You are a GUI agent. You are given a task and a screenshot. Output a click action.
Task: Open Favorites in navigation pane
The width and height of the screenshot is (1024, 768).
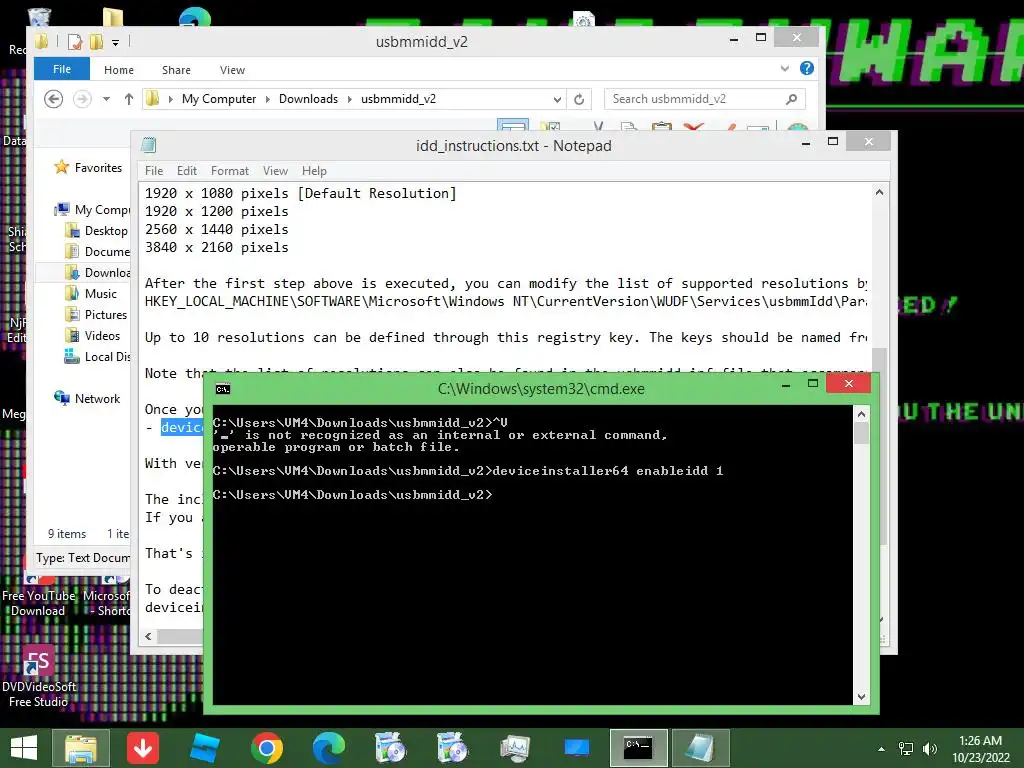click(98, 168)
